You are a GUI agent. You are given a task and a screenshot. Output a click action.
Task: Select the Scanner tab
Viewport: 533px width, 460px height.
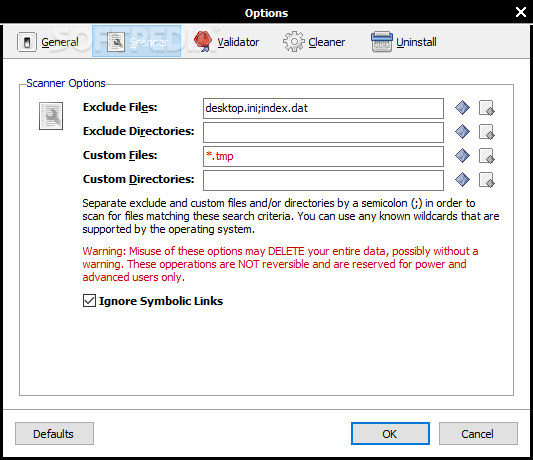[x=136, y=41]
